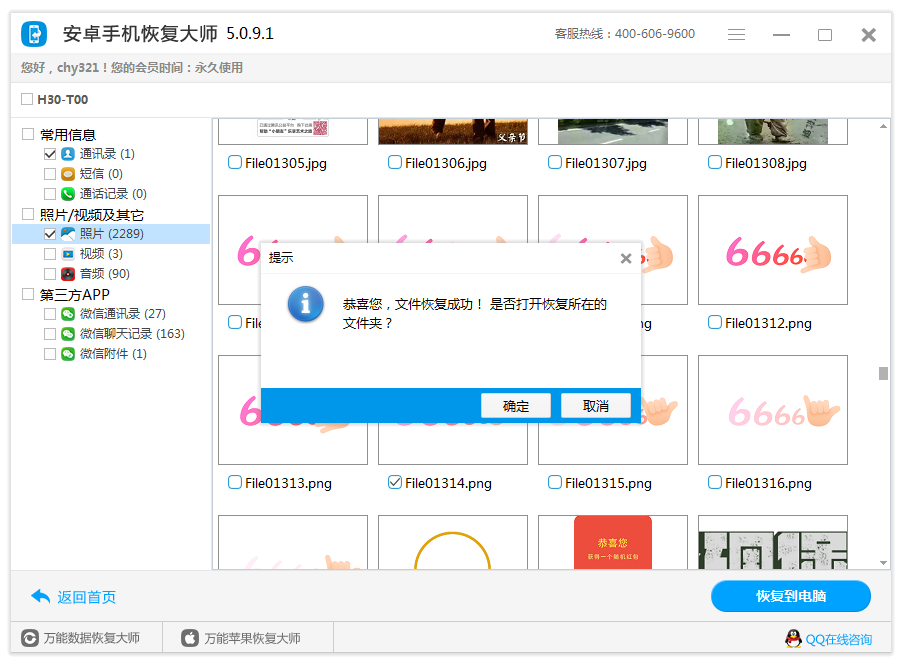Click the audio icon beside 音频
Viewport: 899px width, 666px height.
coord(68,274)
